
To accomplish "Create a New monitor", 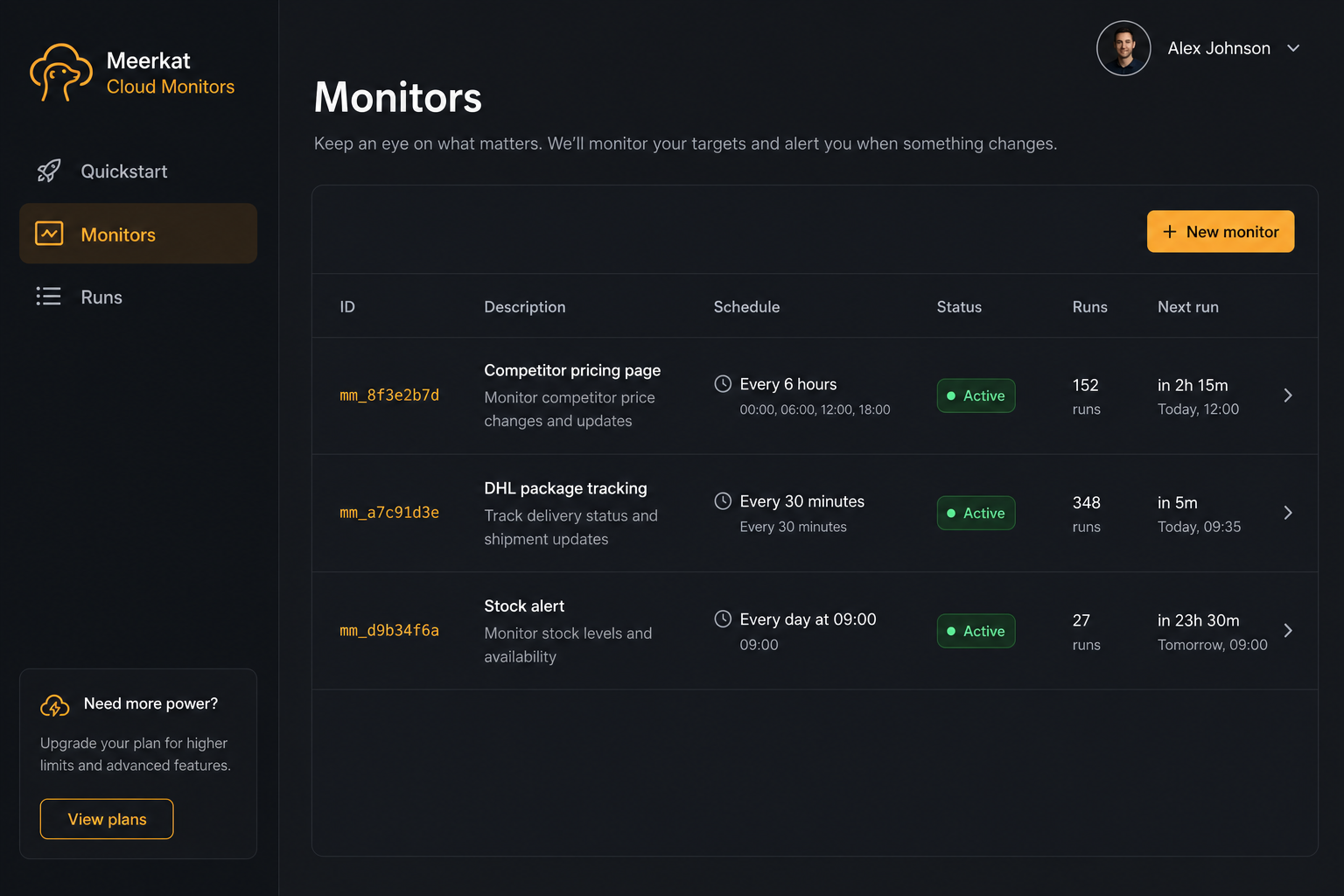I will [1221, 231].
